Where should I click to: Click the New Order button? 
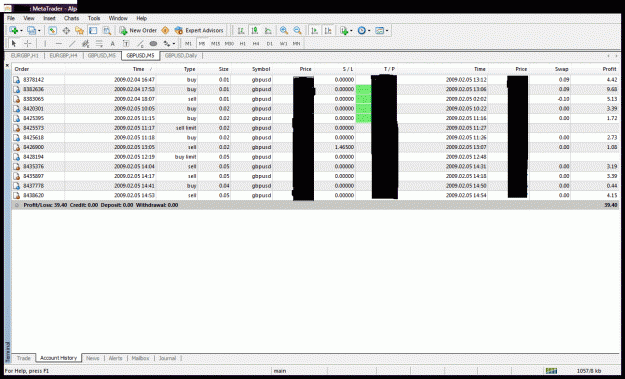(138, 30)
